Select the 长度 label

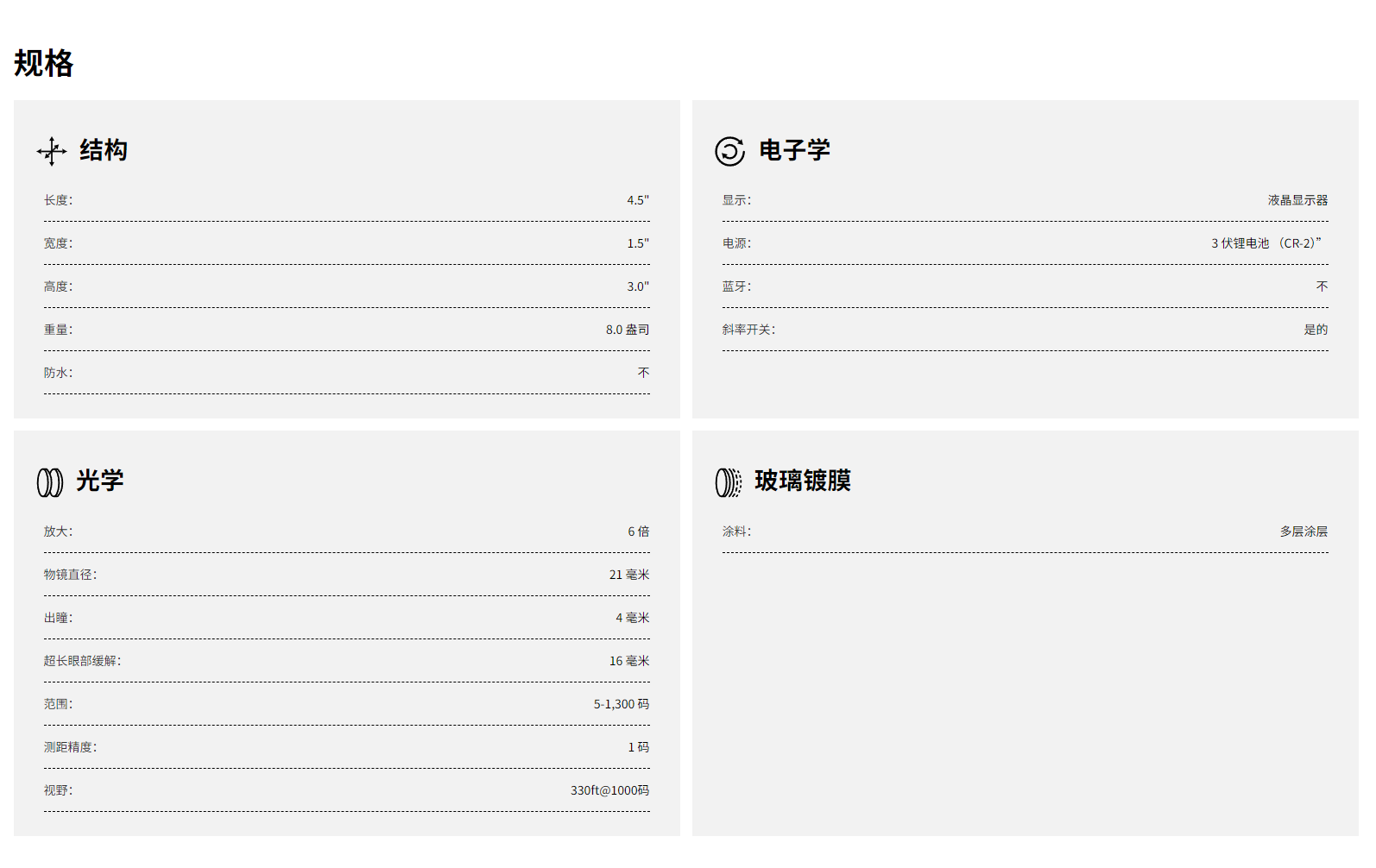(59, 200)
